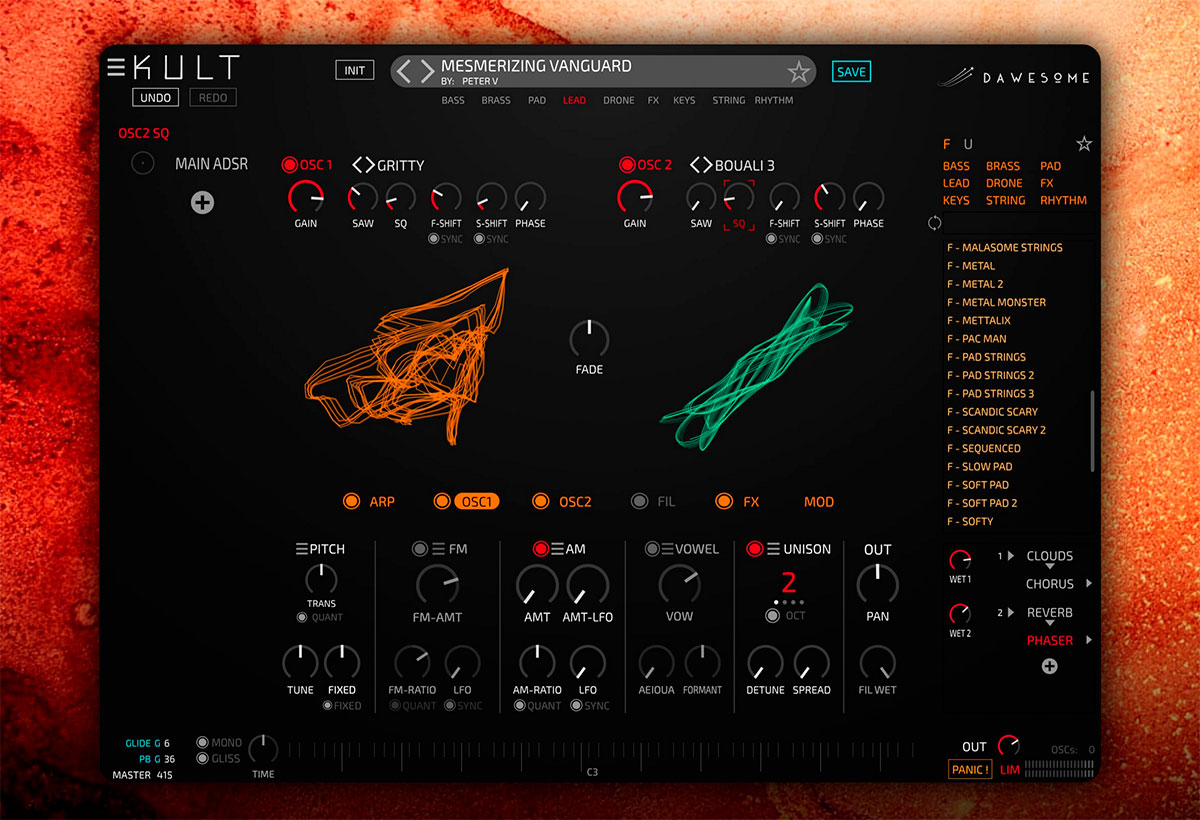Click the WET 1 knob

[960, 560]
